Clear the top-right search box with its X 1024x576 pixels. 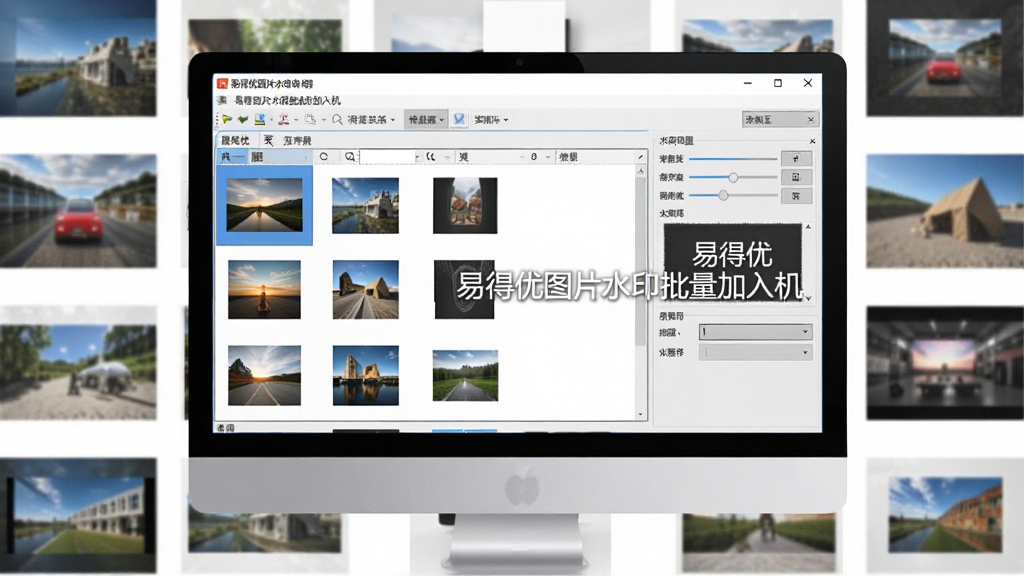pyautogui.click(x=810, y=120)
